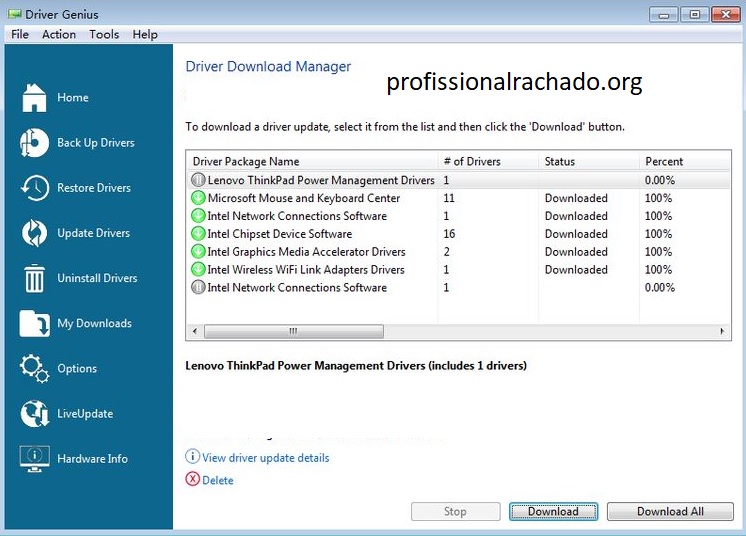Select the LiveUpdate globe icon

pyautogui.click(x=34, y=413)
